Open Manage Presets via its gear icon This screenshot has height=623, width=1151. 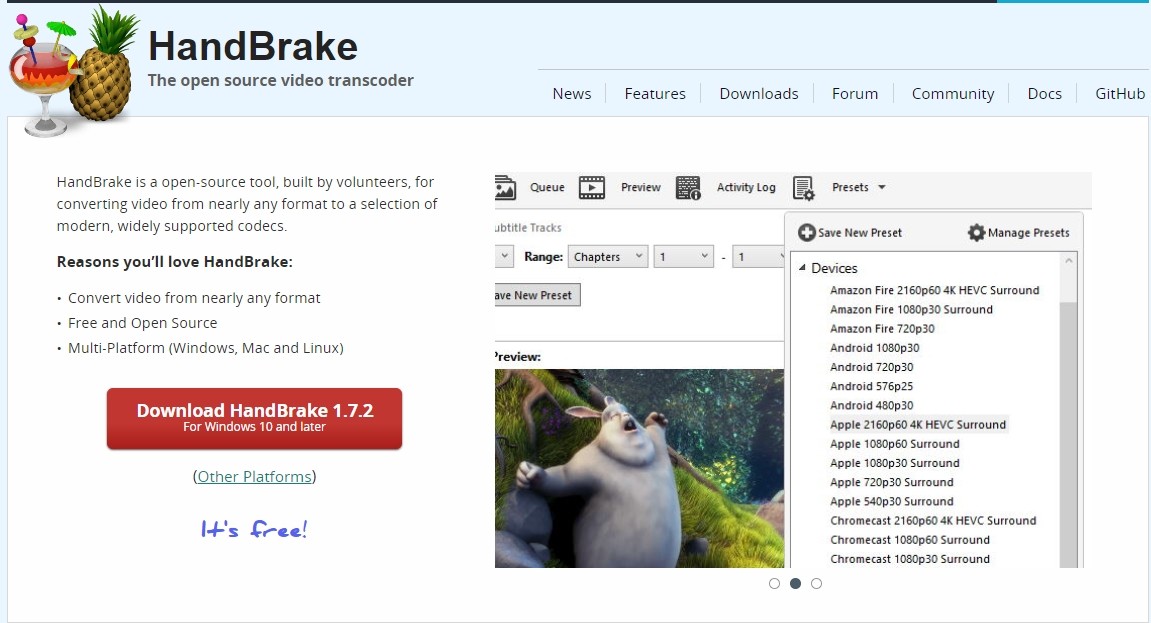pos(975,232)
